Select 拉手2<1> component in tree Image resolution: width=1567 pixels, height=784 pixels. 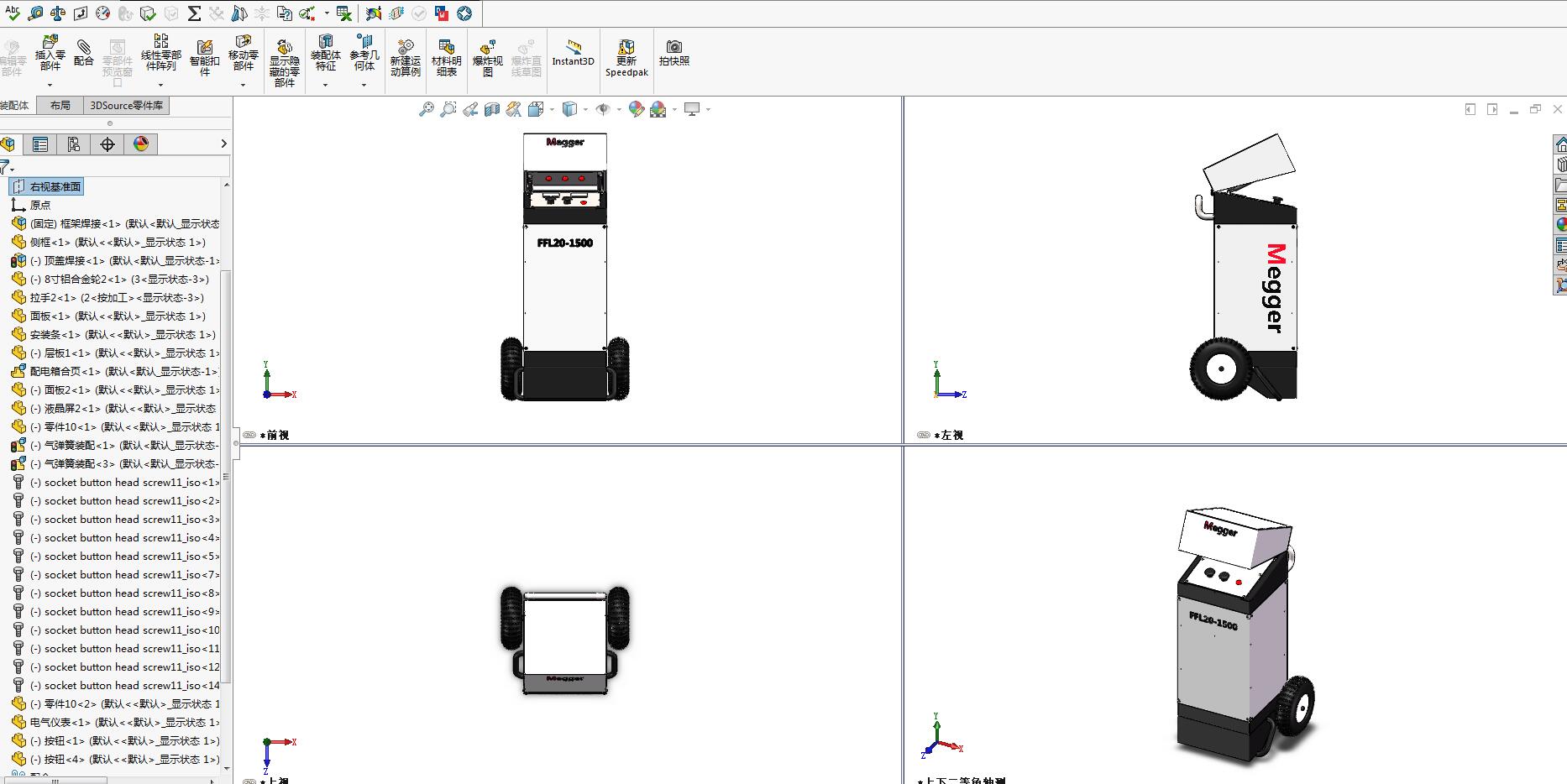[x=107, y=297]
